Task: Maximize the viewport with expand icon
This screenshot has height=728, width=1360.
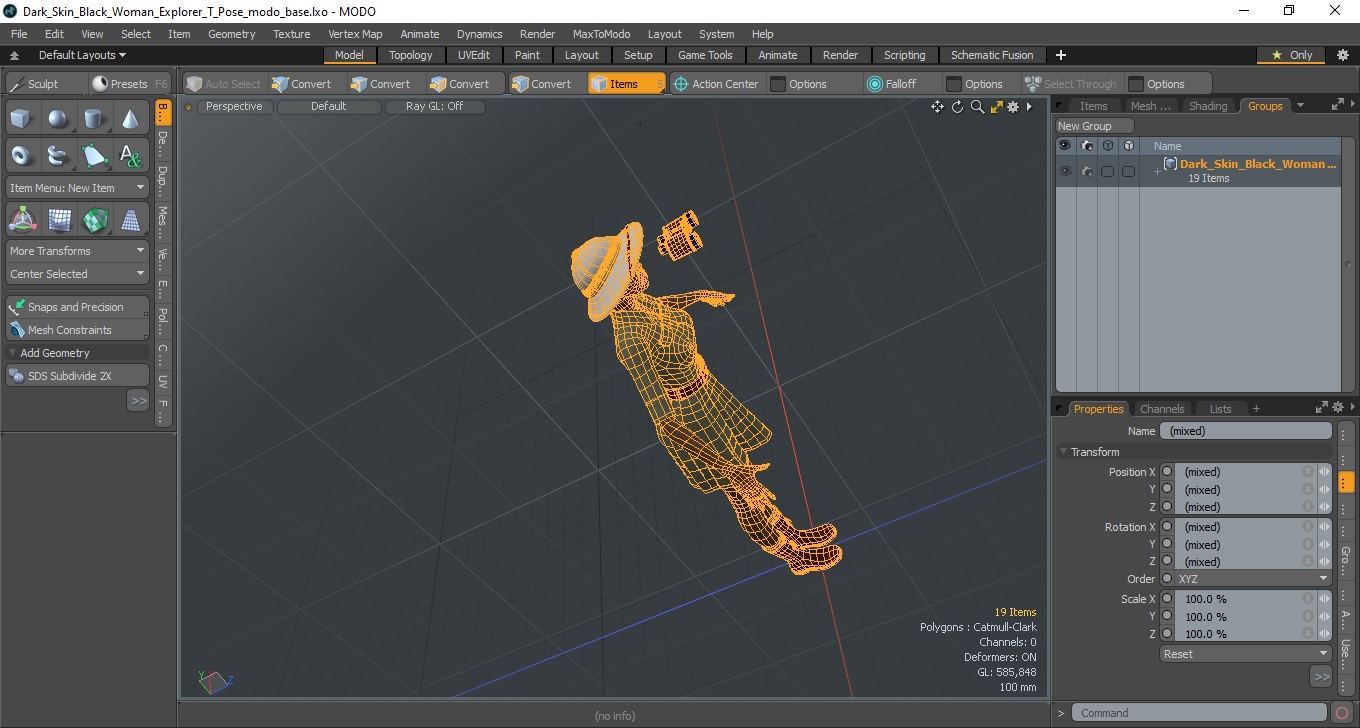Action: (996, 107)
